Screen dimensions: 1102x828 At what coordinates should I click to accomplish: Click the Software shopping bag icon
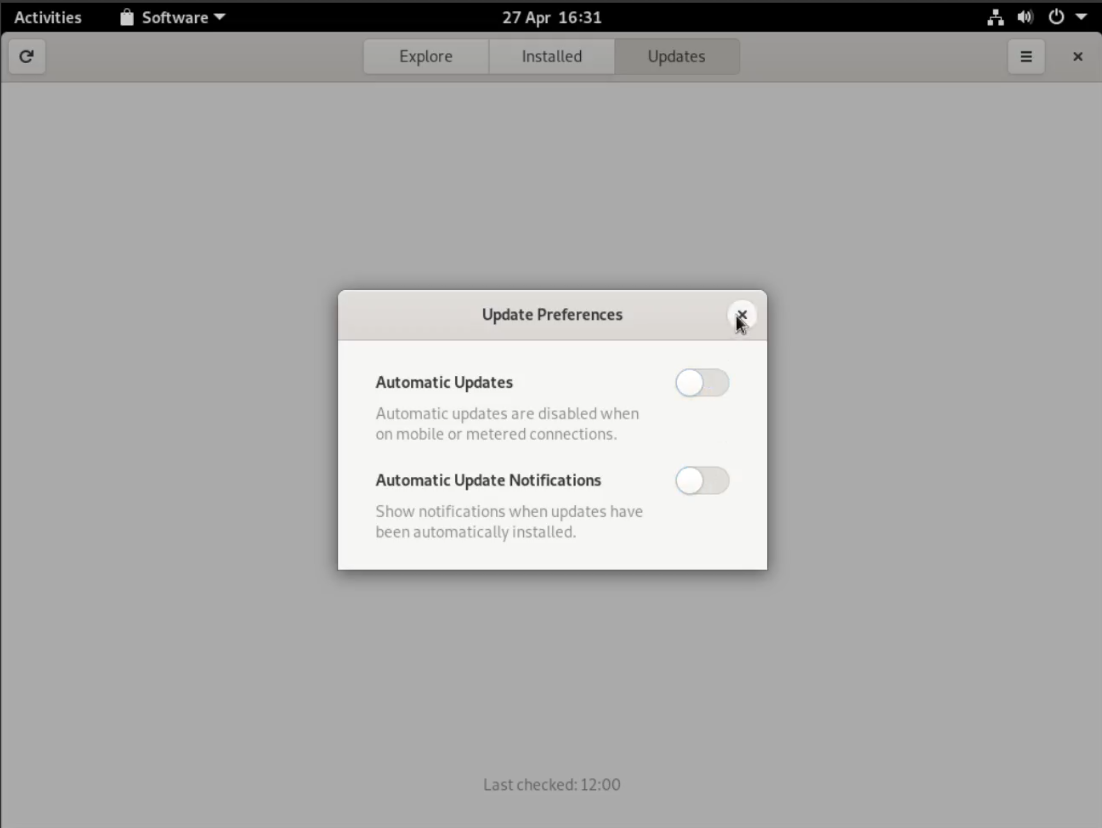pyautogui.click(x=126, y=18)
